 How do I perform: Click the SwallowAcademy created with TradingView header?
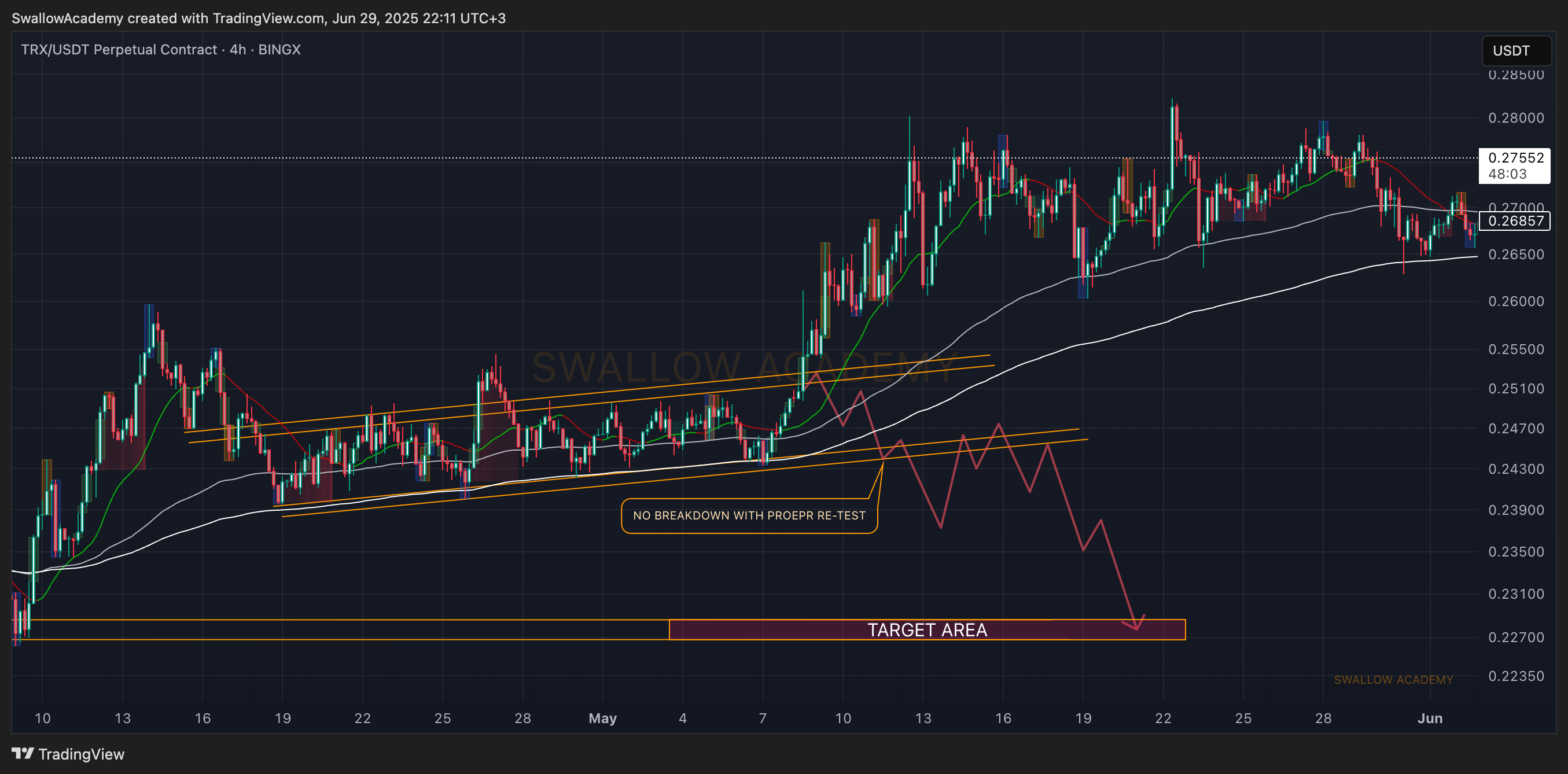(259, 19)
